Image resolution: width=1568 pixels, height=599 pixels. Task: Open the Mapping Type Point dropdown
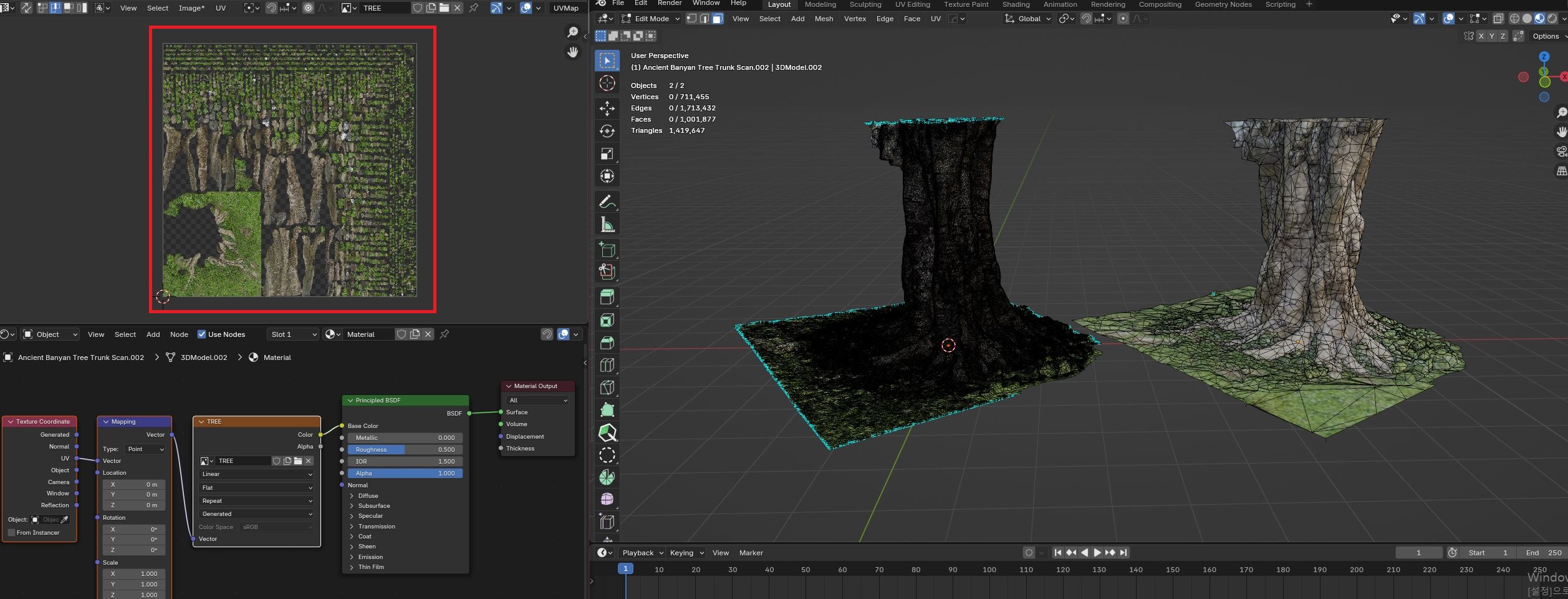(x=145, y=449)
